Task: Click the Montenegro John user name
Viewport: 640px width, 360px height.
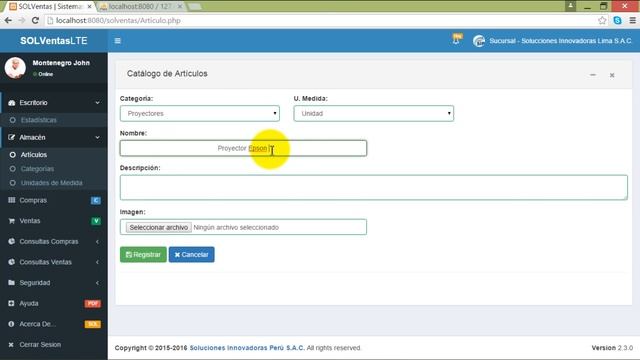Action: (x=61, y=63)
